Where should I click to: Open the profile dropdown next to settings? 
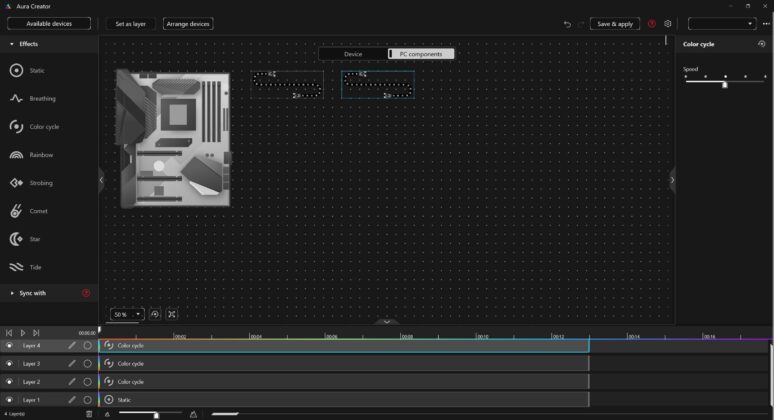point(721,24)
